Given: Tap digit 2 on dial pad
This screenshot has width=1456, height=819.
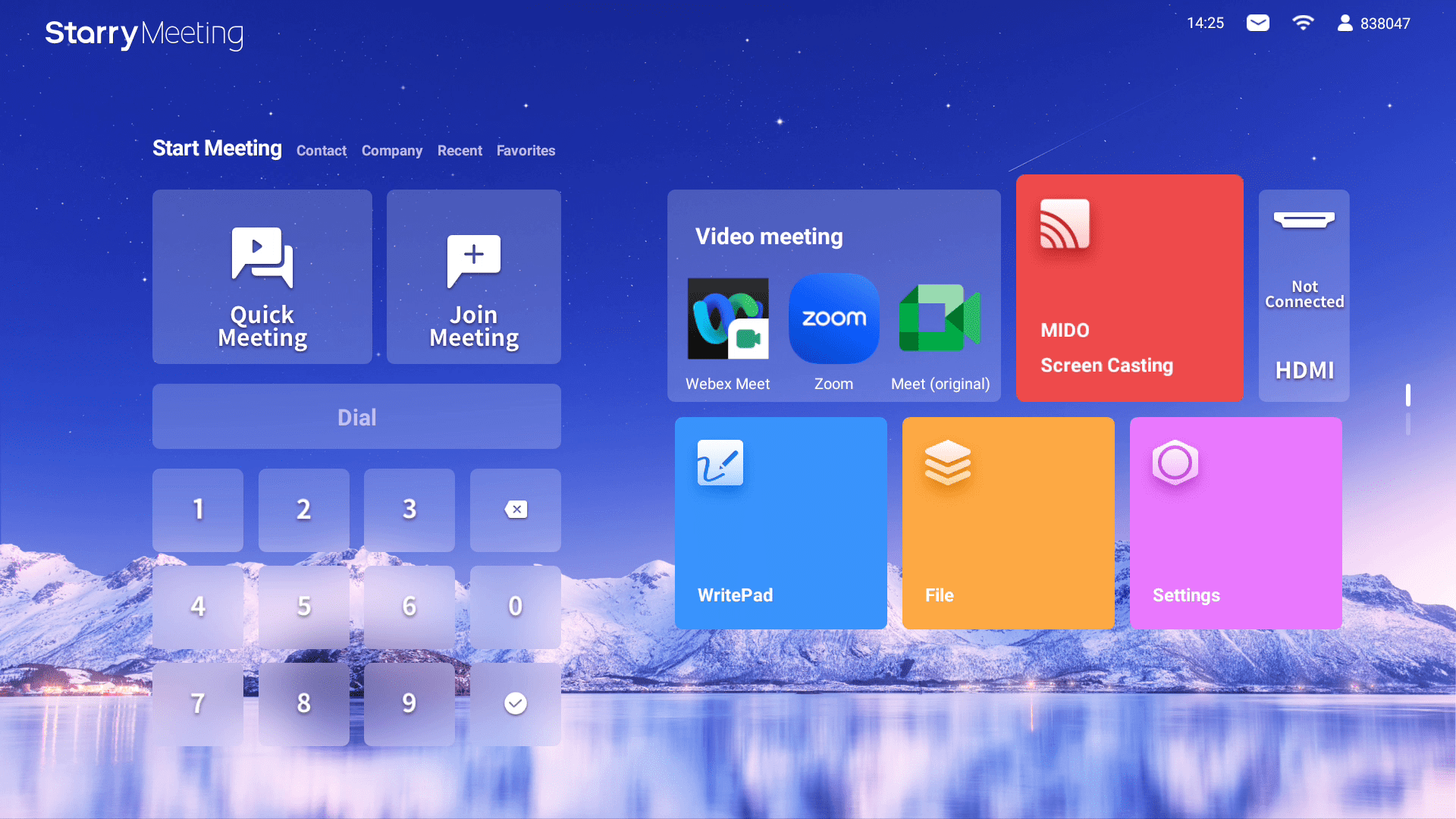Looking at the screenshot, I should click(x=304, y=510).
